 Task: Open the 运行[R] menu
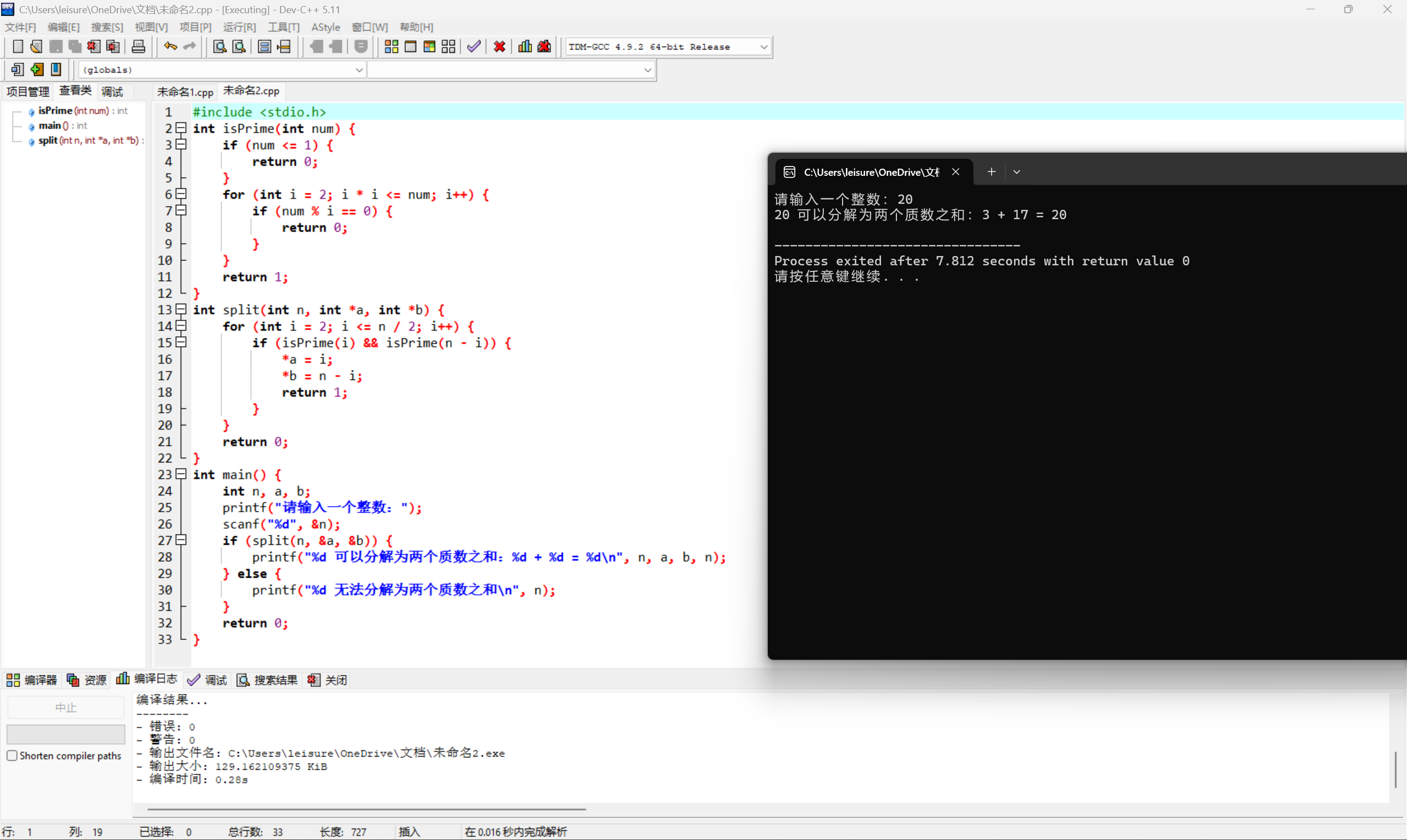coord(239,26)
